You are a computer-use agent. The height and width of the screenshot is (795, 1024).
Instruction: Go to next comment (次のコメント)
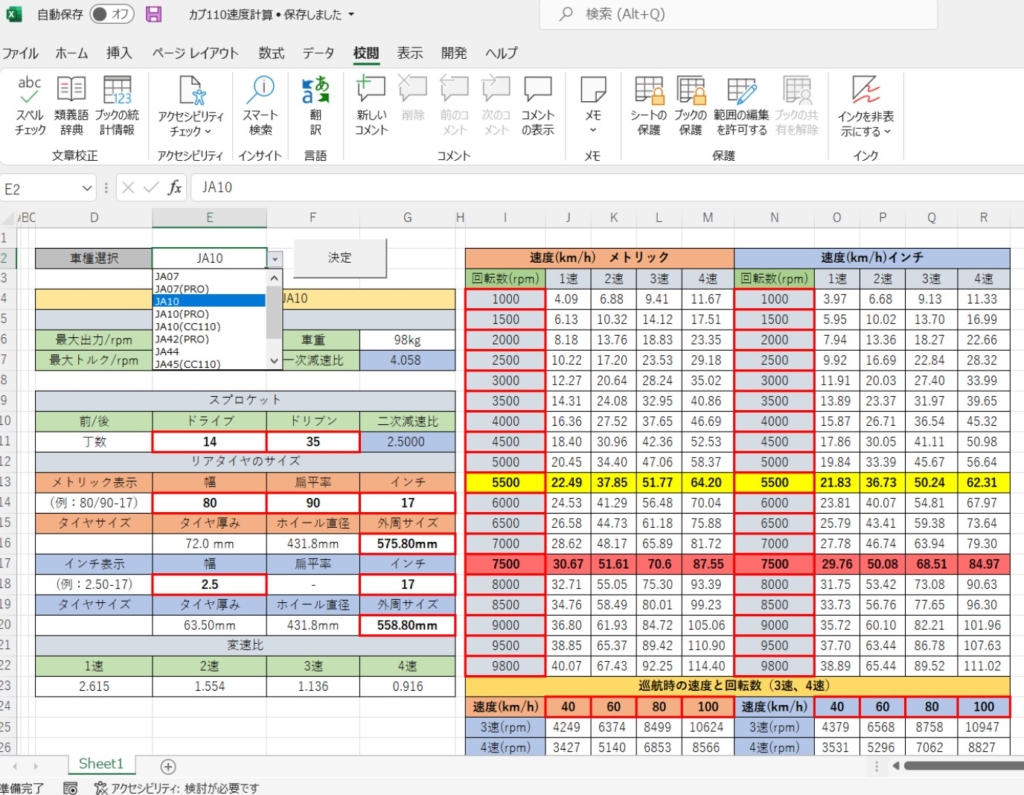(496, 106)
